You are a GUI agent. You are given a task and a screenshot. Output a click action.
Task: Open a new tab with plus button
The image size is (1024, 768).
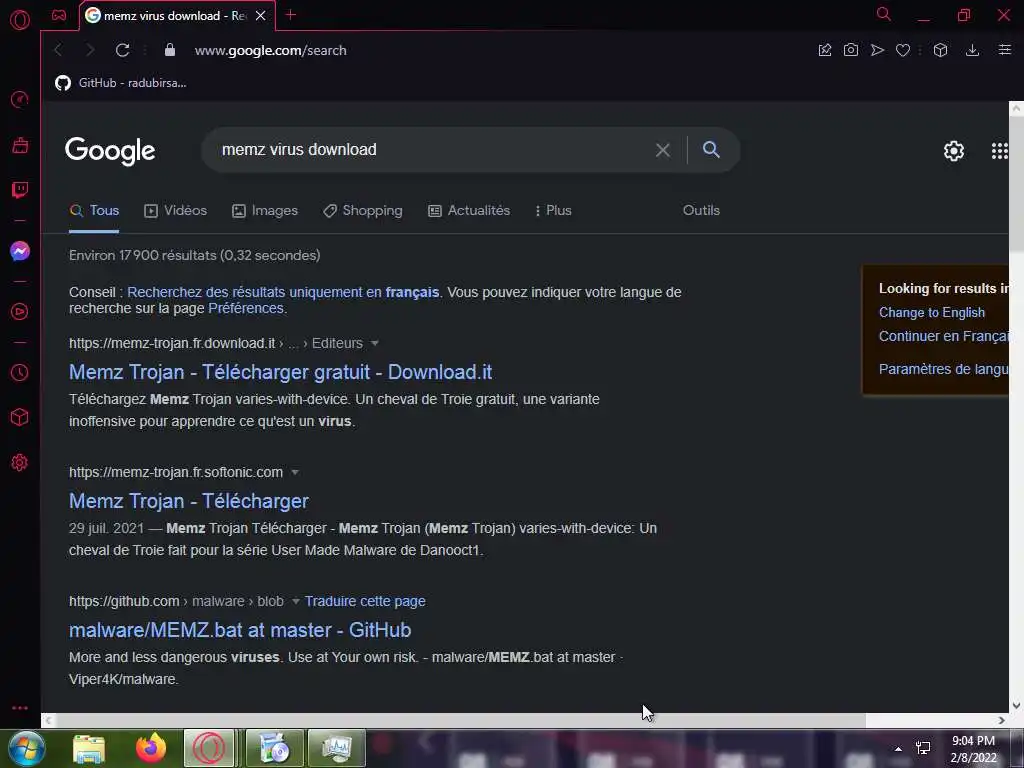291,15
